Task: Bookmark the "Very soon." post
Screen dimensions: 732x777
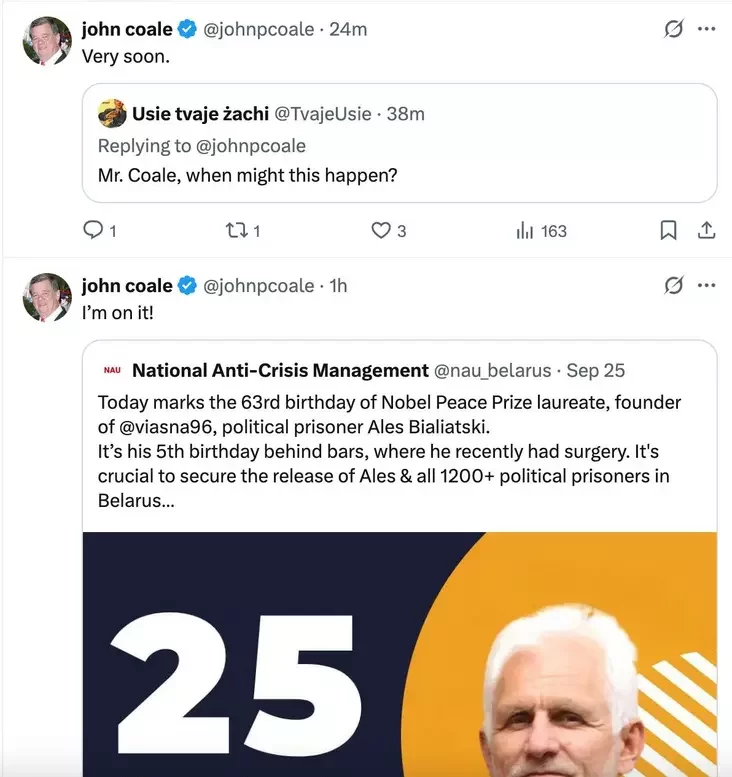Action: click(x=668, y=231)
